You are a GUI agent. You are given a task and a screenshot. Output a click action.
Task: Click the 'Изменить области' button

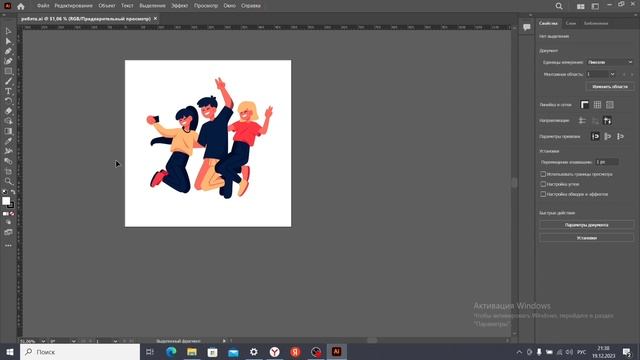pos(610,87)
